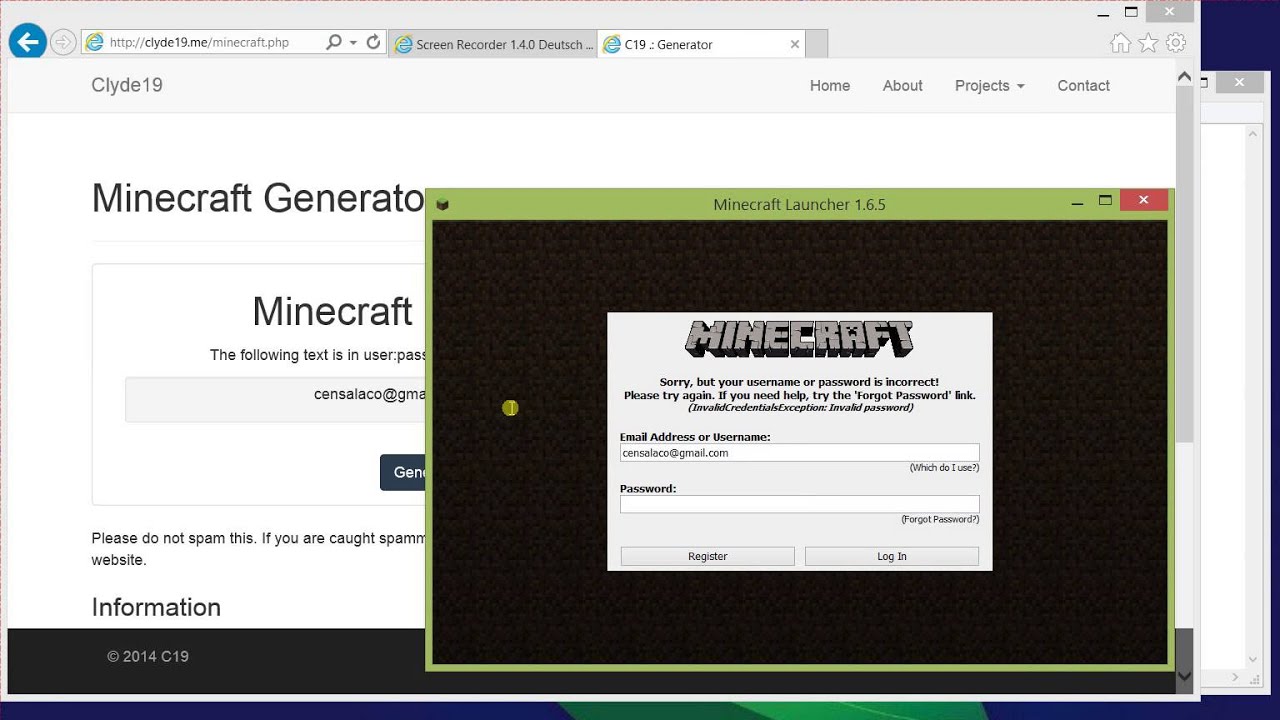The image size is (1280, 720).
Task: Click the Generate button on webpage
Action: 404,472
